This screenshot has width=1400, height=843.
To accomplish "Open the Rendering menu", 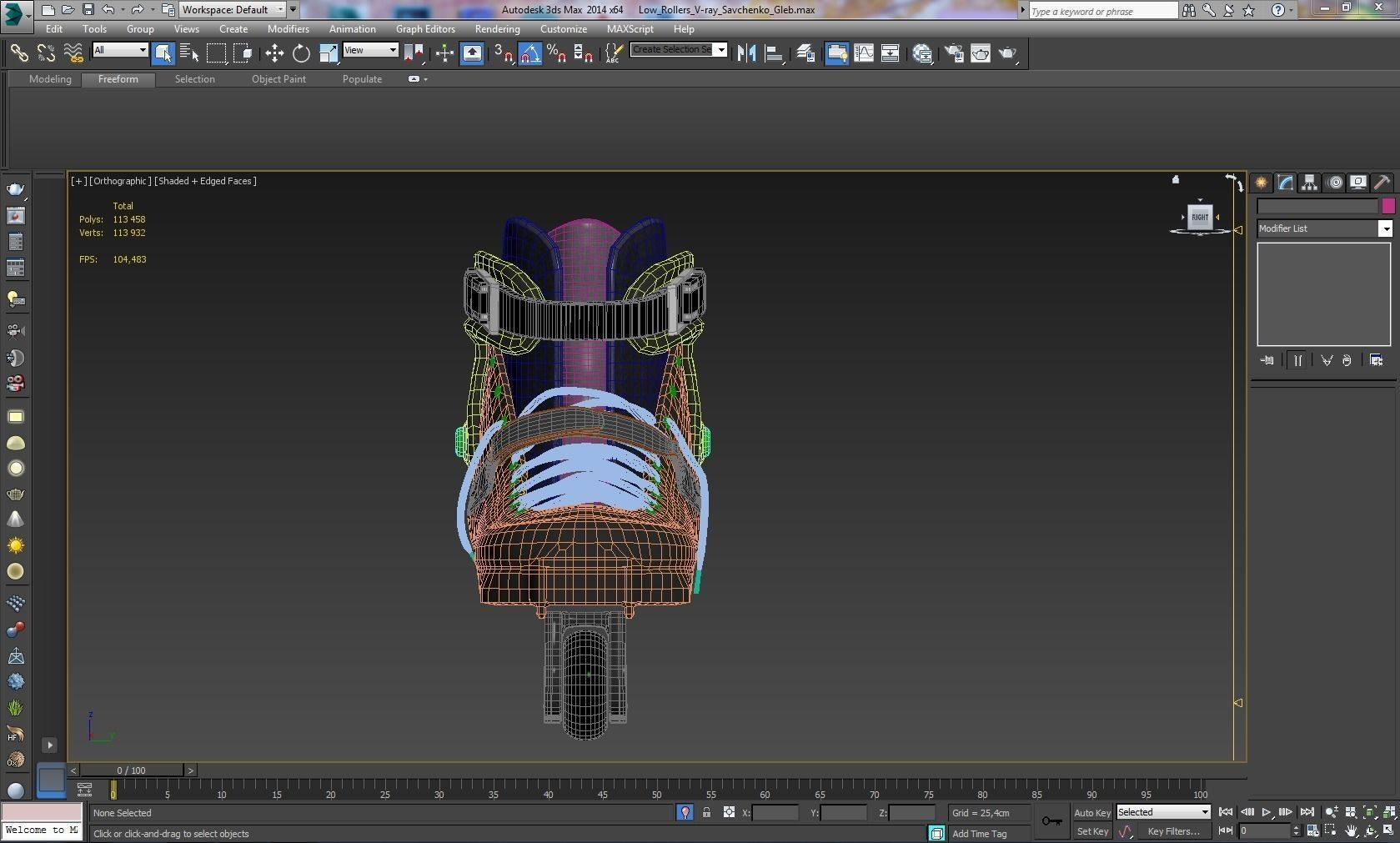I will 497,28.
